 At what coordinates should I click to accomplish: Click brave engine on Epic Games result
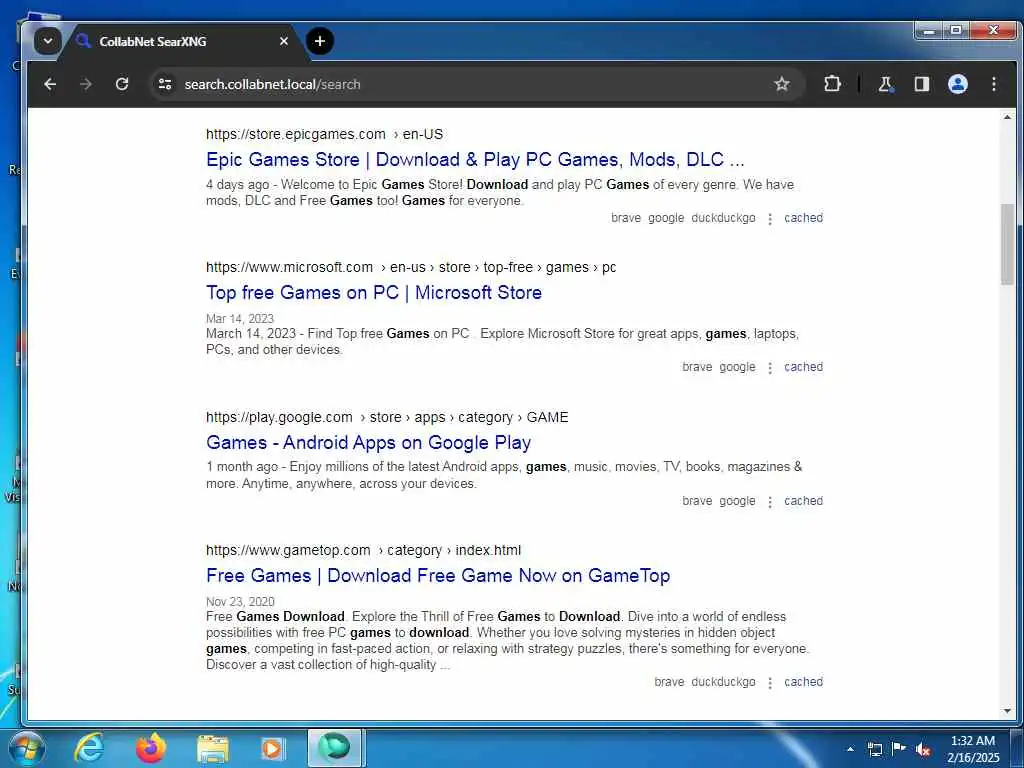pyautogui.click(x=626, y=218)
